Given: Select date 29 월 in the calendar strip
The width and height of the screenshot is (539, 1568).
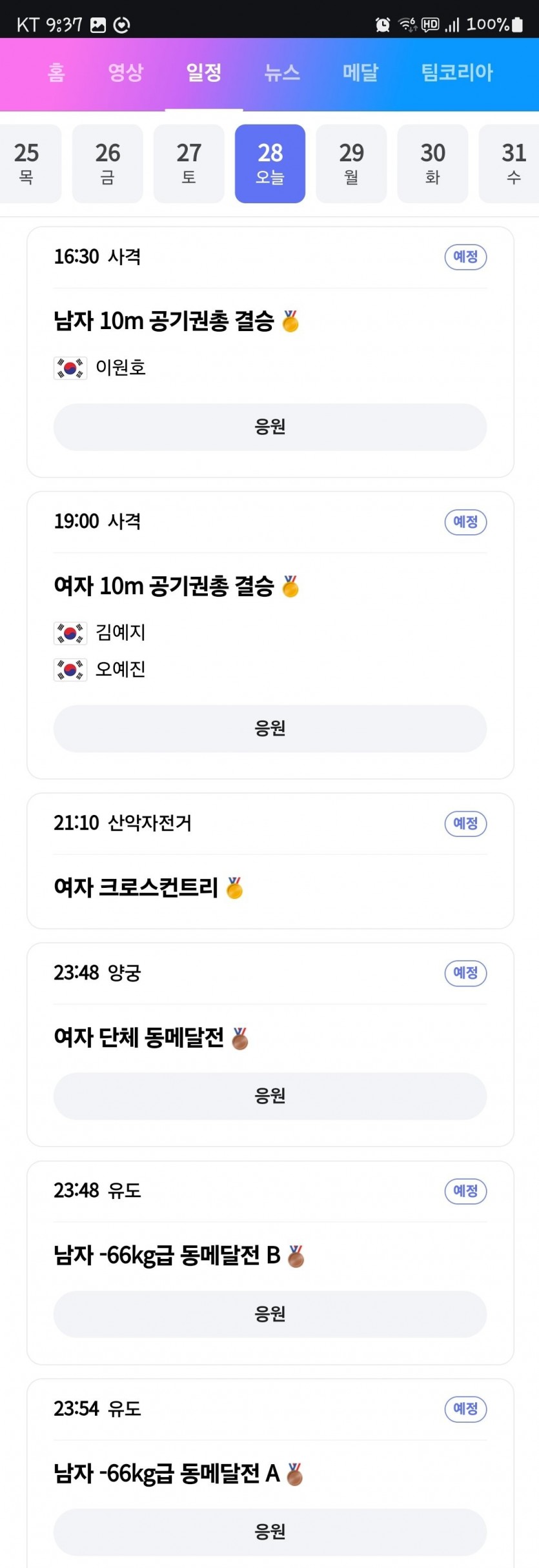Looking at the screenshot, I should pyautogui.click(x=351, y=163).
